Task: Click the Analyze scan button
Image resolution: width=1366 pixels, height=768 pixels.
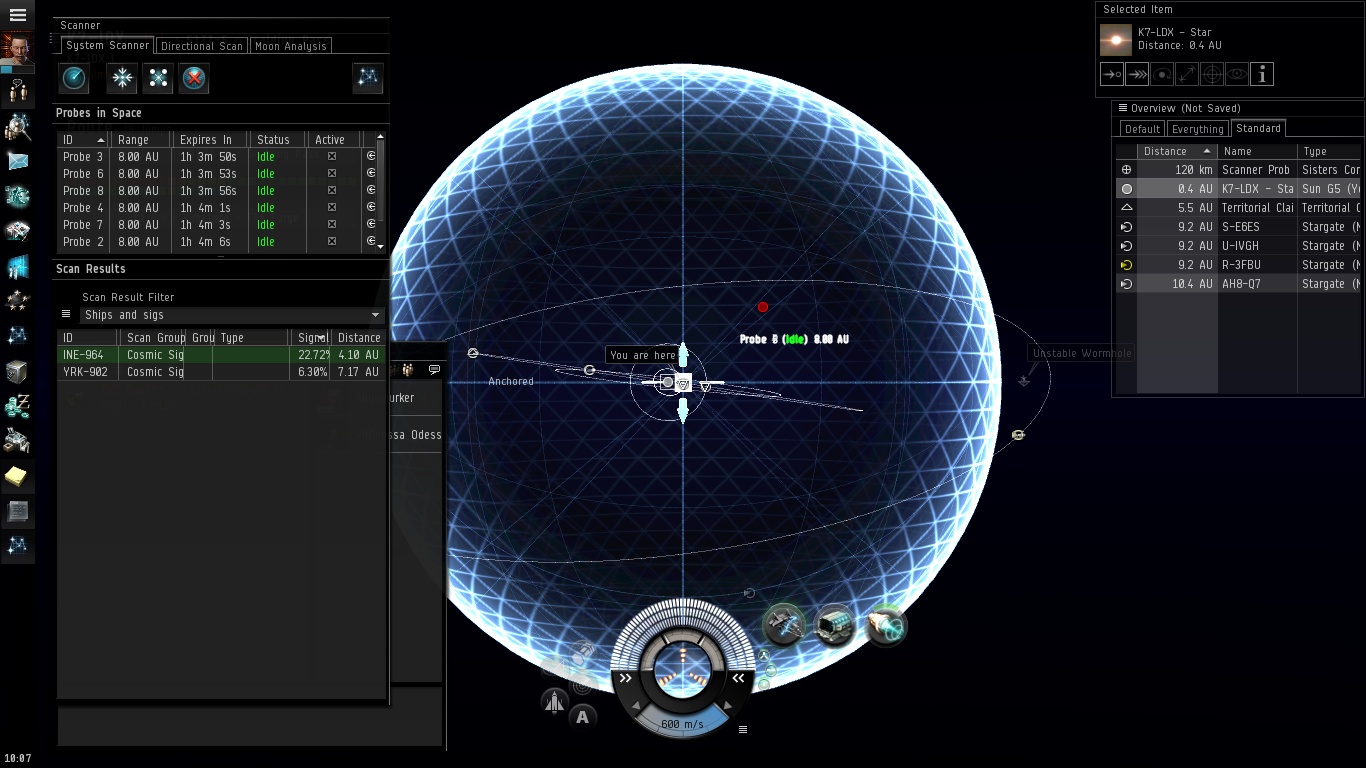Action: (x=75, y=78)
